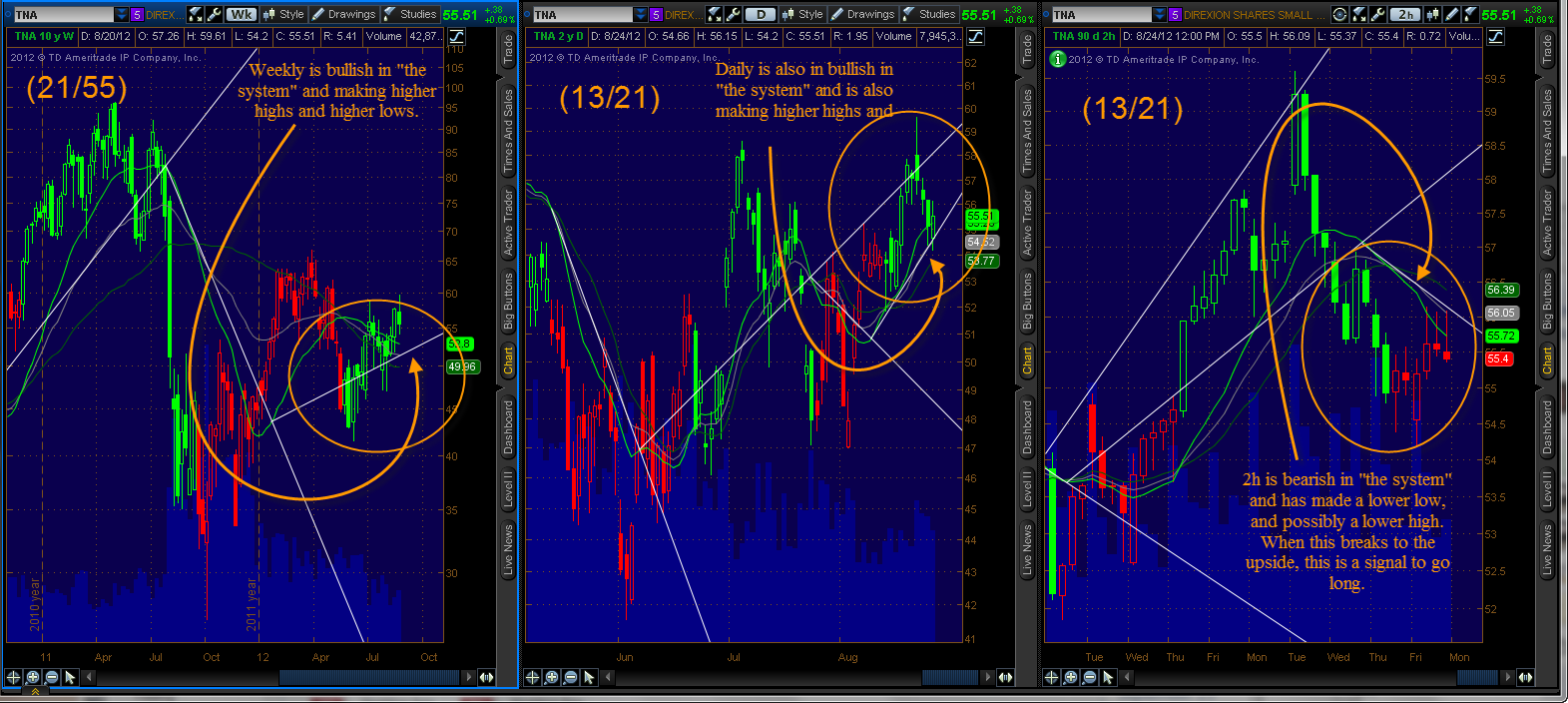Select Chart tab beside daily chart
The height and width of the screenshot is (703, 1568).
click(x=1027, y=359)
